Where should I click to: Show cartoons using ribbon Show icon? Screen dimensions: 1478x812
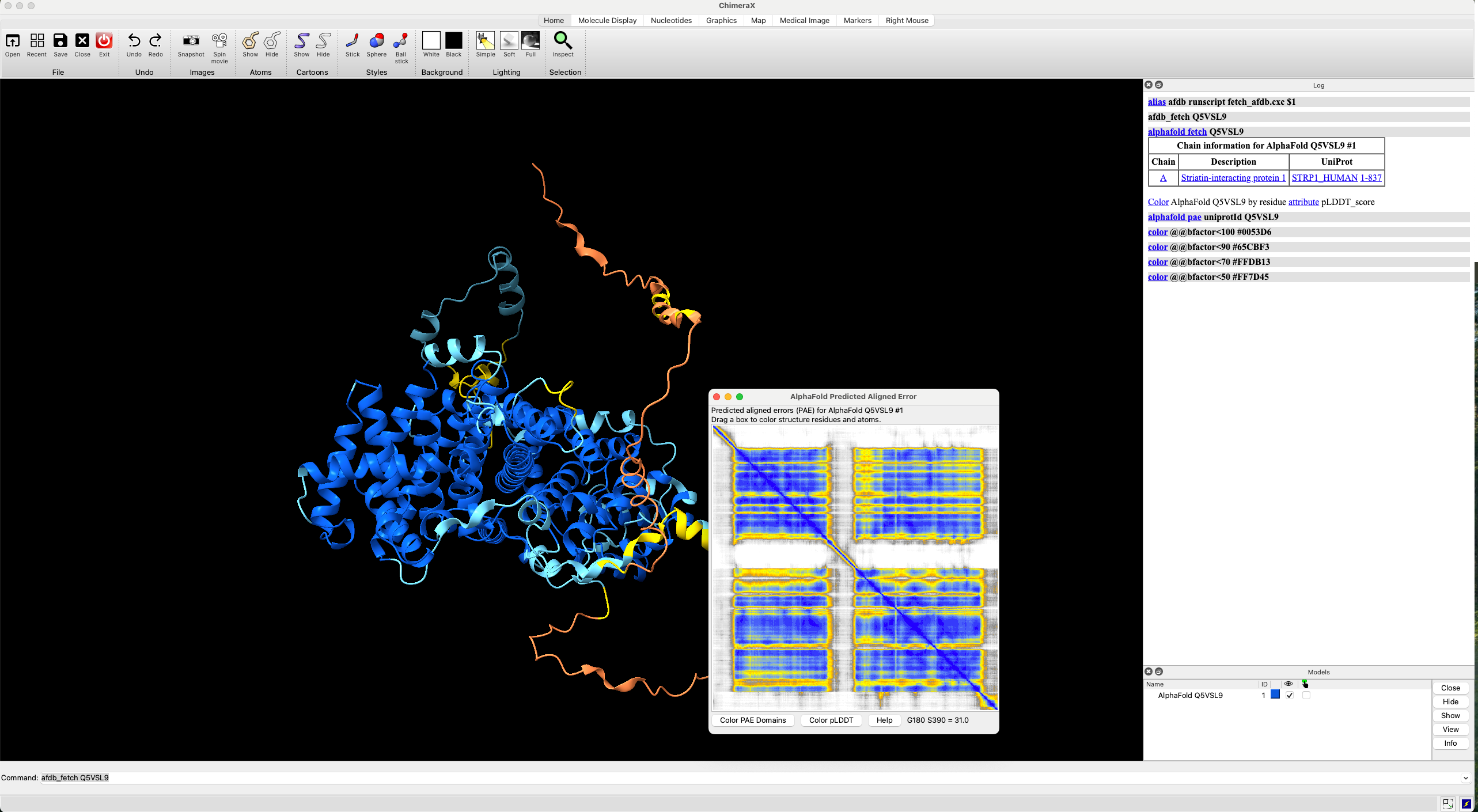[x=301, y=41]
